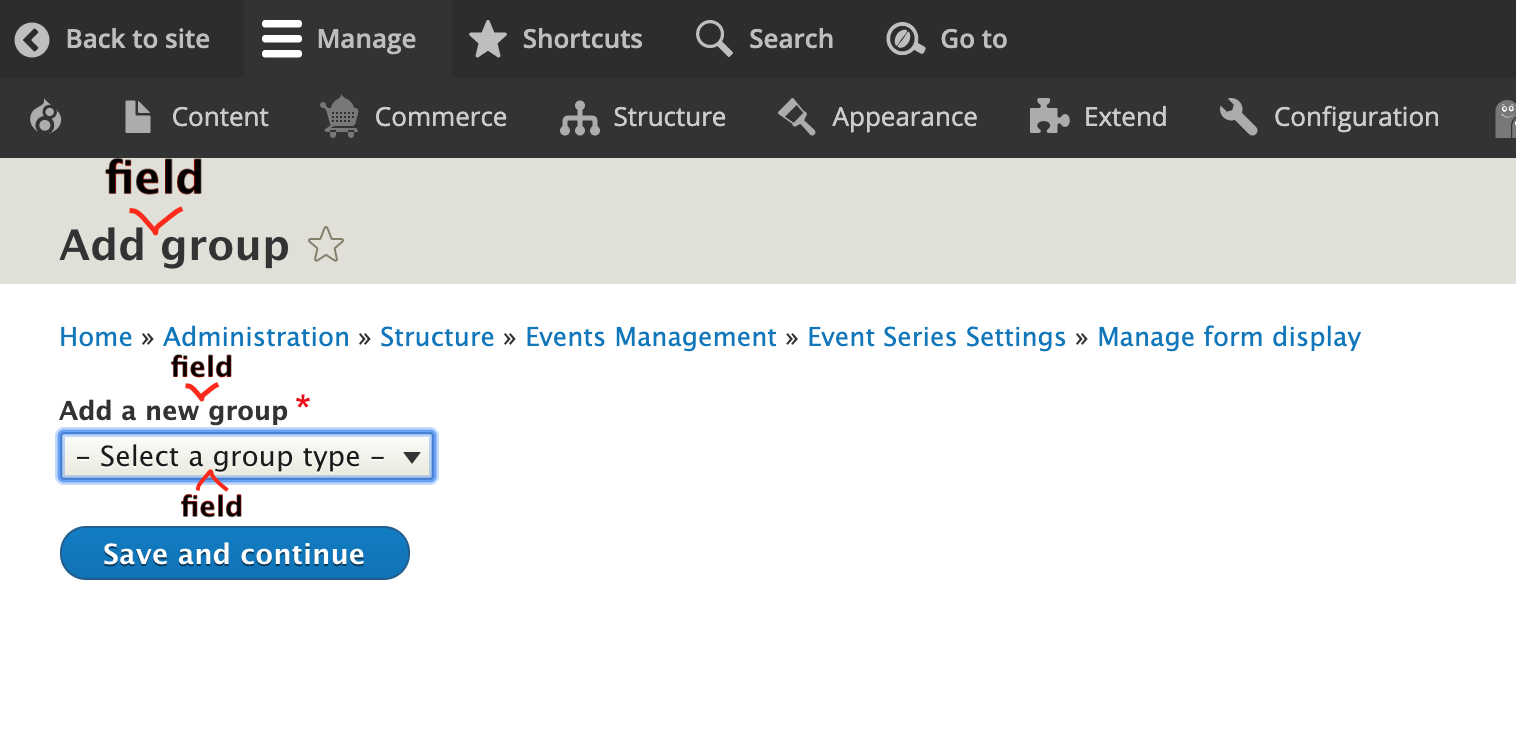This screenshot has width=1516, height=754.
Task: Open the Appearance admin menu label
Action: pos(905,117)
